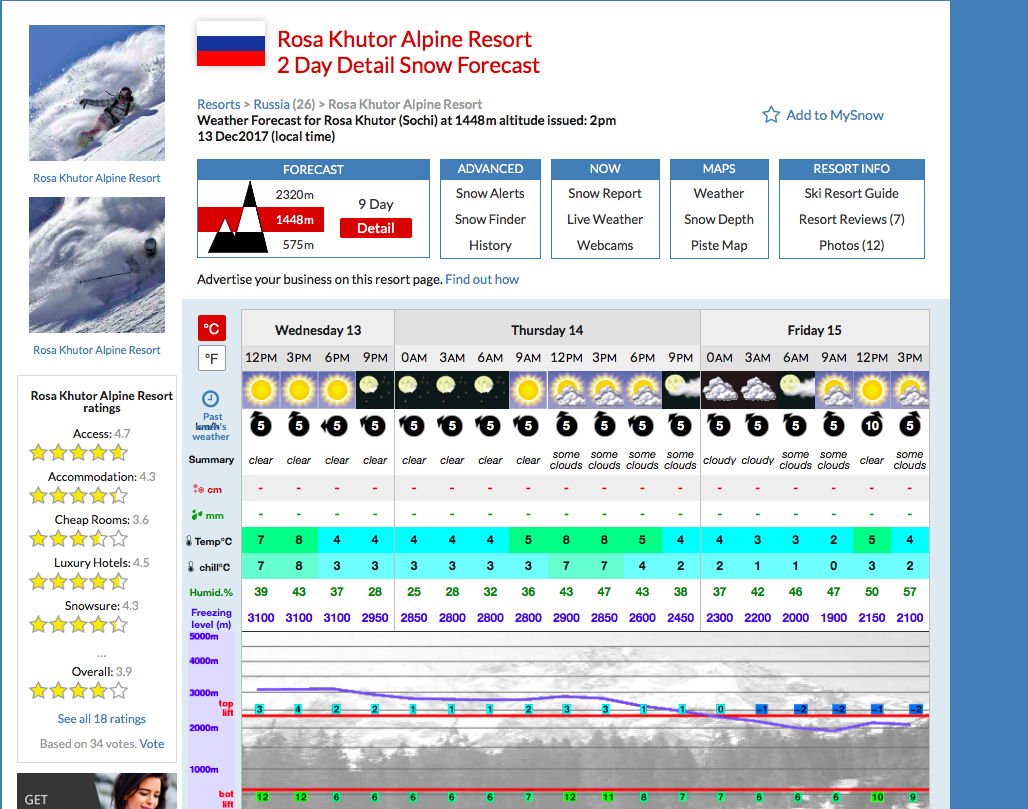Open the snowboarder photo thumbnail
Image resolution: width=1028 pixels, height=809 pixels.
pos(97,93)
